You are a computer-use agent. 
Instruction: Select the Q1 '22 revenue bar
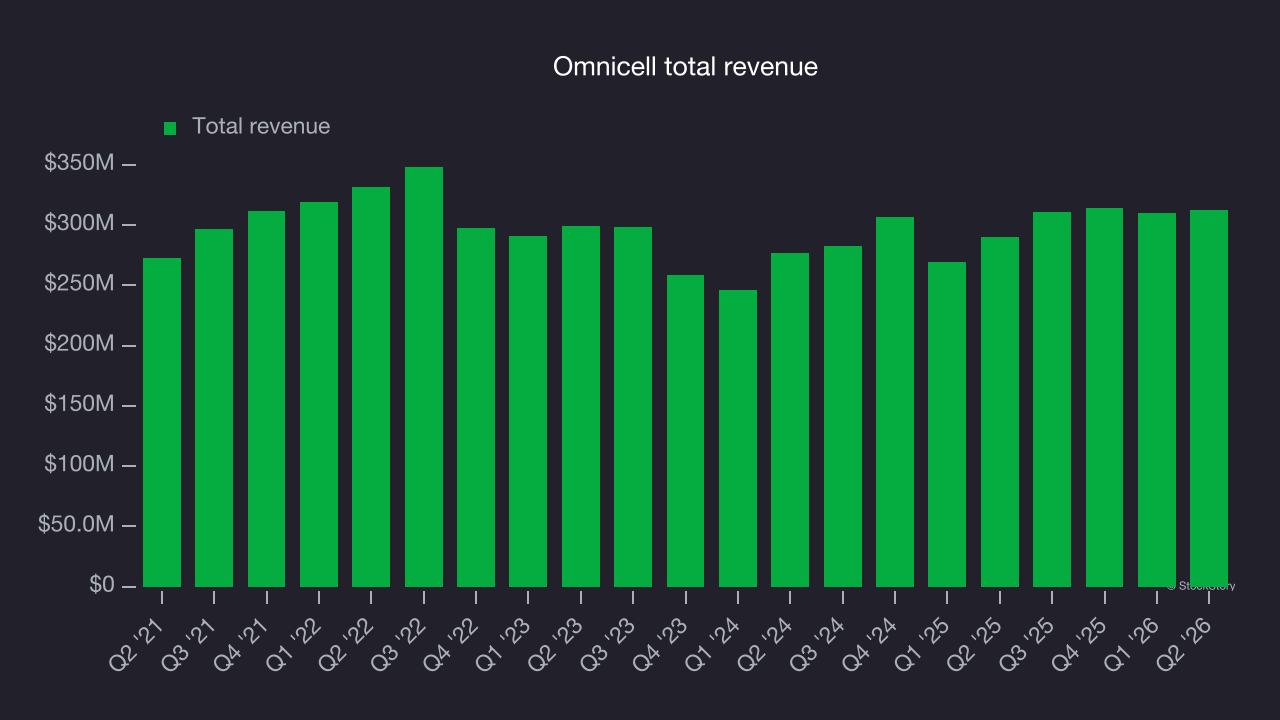(319, 394)
